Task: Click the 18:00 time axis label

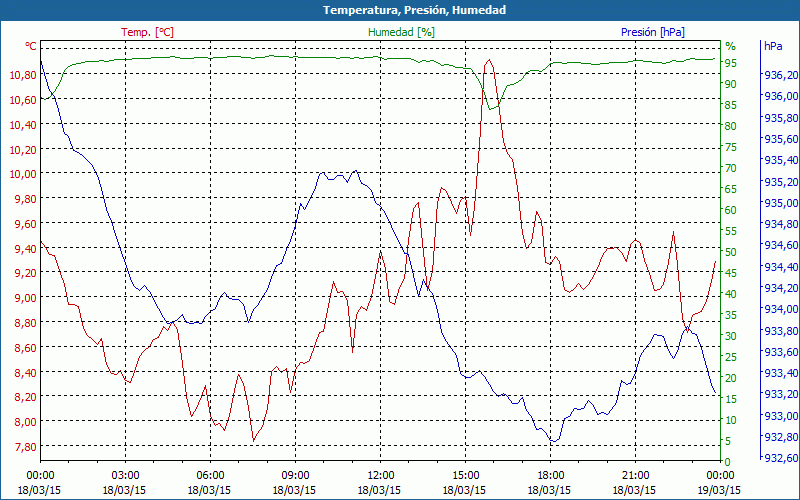Action: click(551, 476)
